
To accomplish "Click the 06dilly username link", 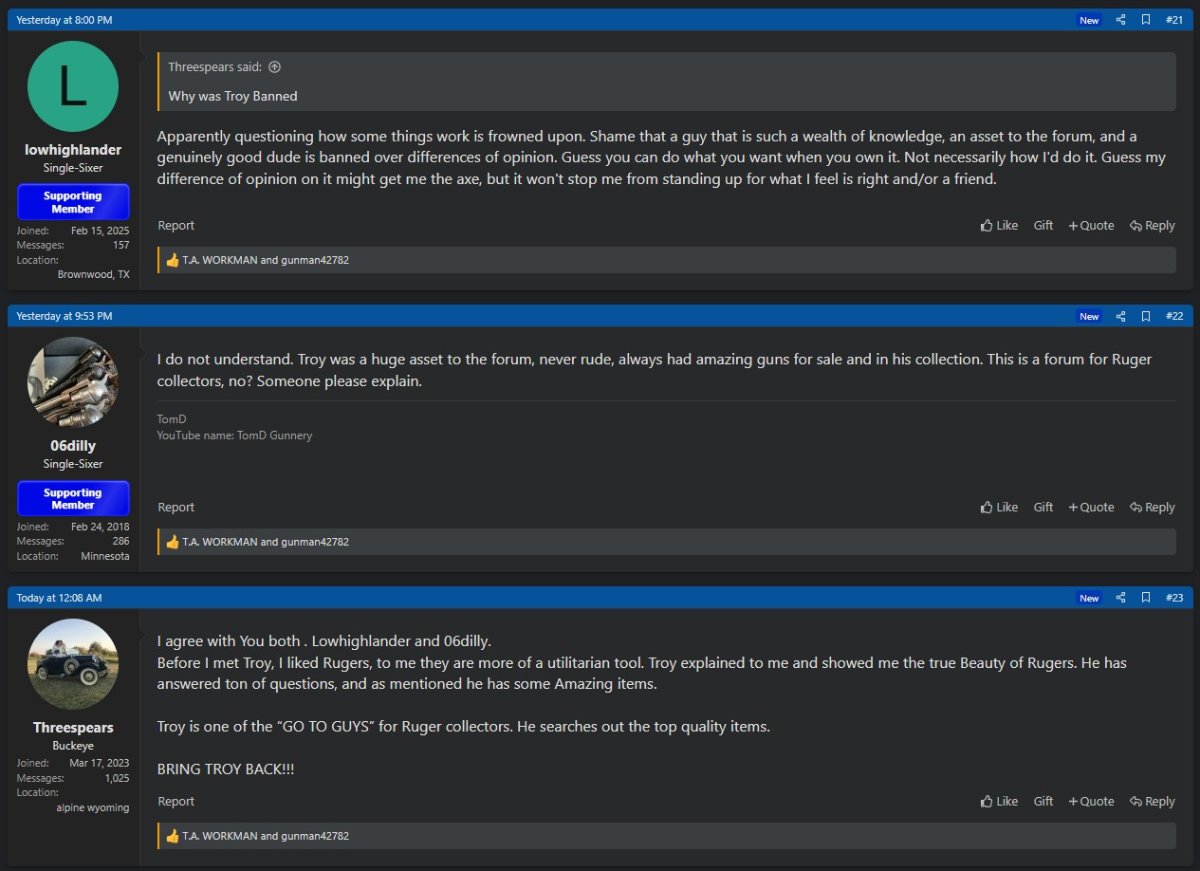I will coord(73,446).
